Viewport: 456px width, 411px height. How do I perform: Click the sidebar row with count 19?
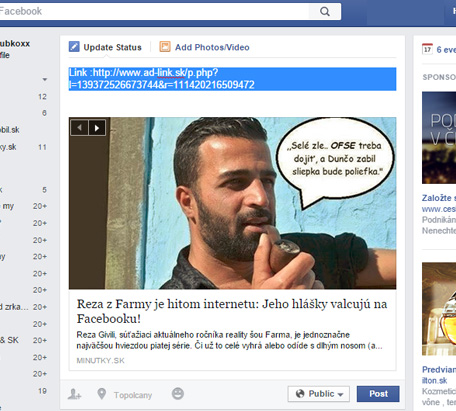pyautogui.click(x=24, y=391)
